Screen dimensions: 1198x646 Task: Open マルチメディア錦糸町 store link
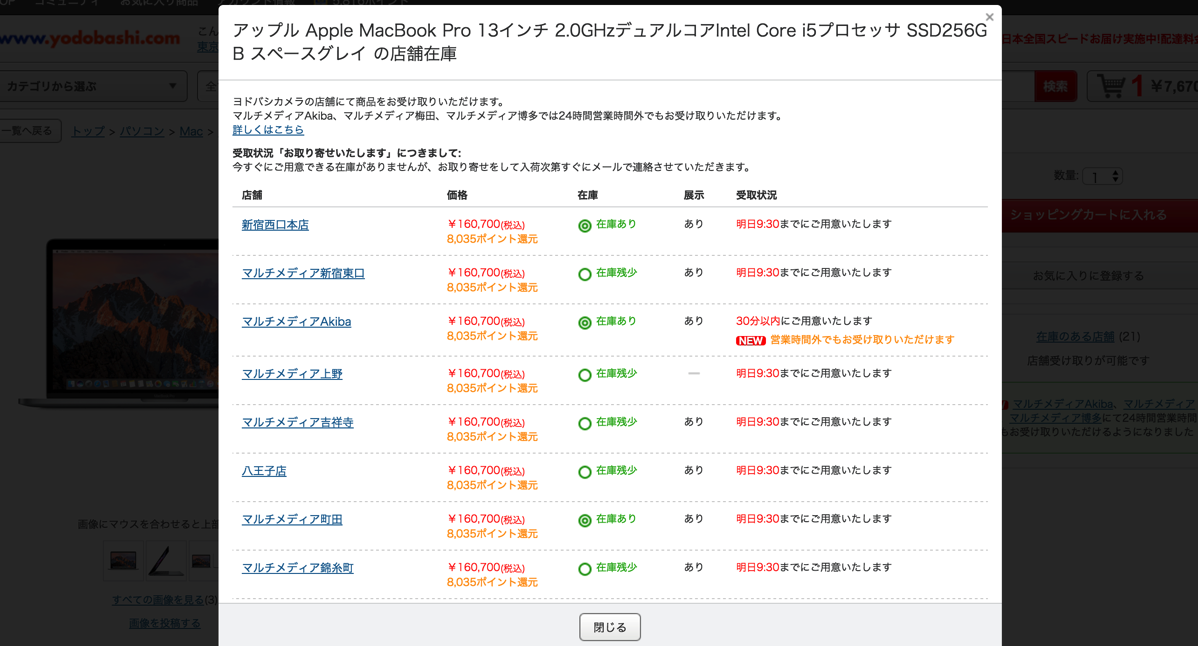coord(297,568)
